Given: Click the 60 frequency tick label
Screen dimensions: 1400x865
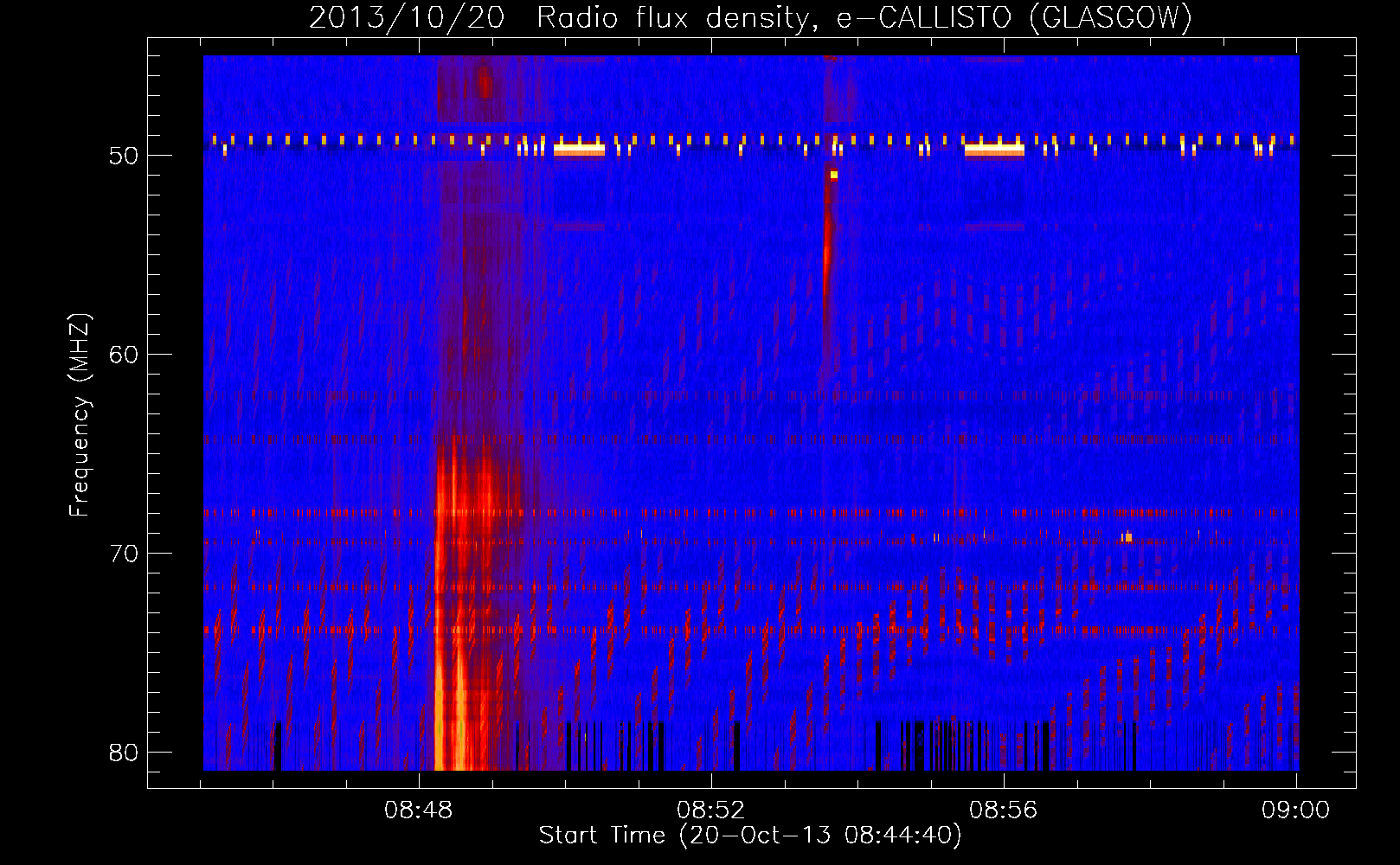Looking at the screenshot, I should tap(125, 355).
